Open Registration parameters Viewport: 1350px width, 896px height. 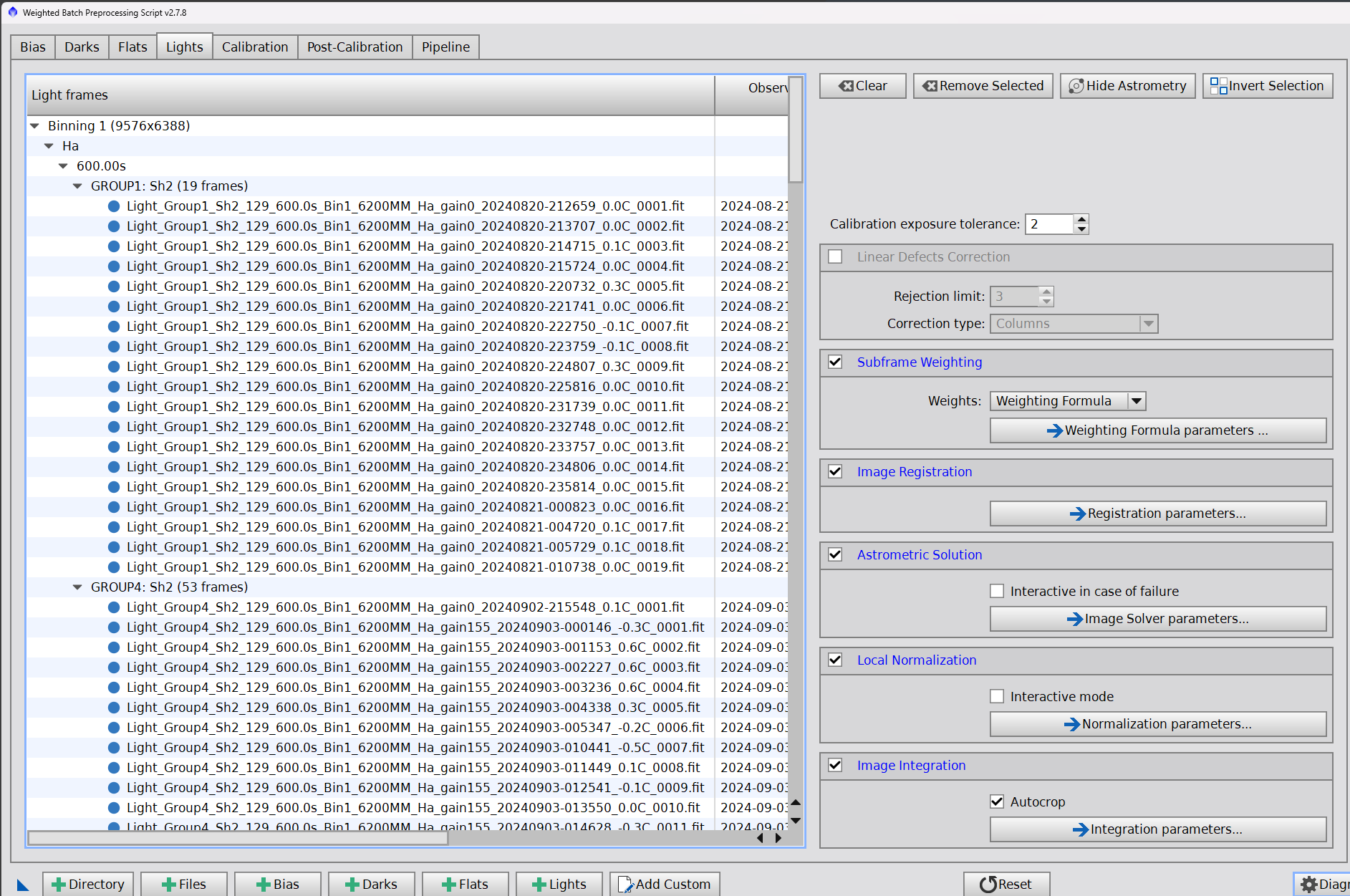tap(1158, 514)
